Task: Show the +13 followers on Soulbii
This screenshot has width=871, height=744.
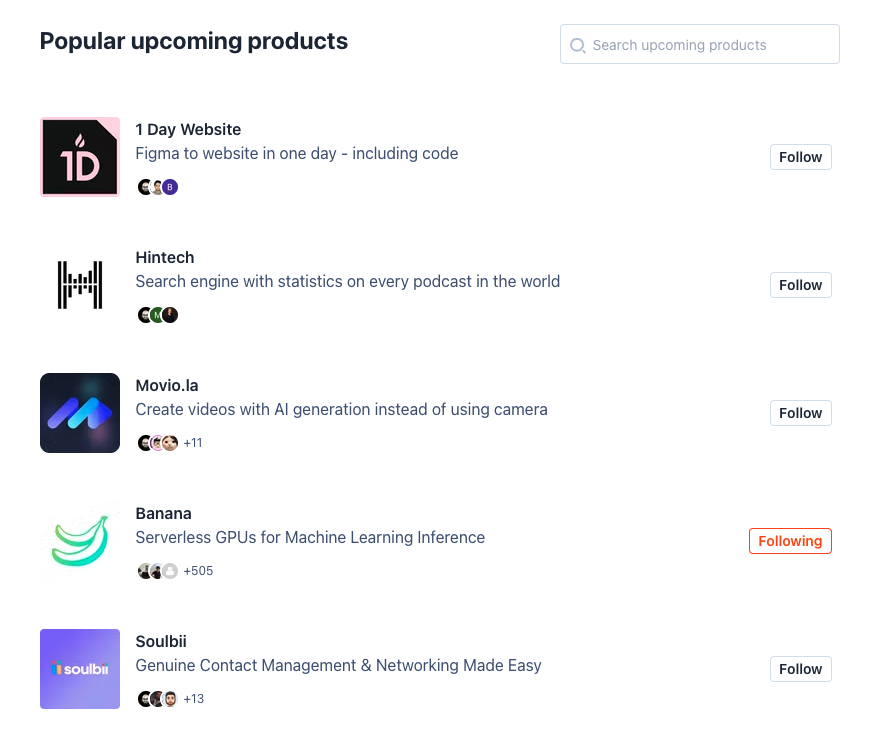Action: tap(194, 699)
